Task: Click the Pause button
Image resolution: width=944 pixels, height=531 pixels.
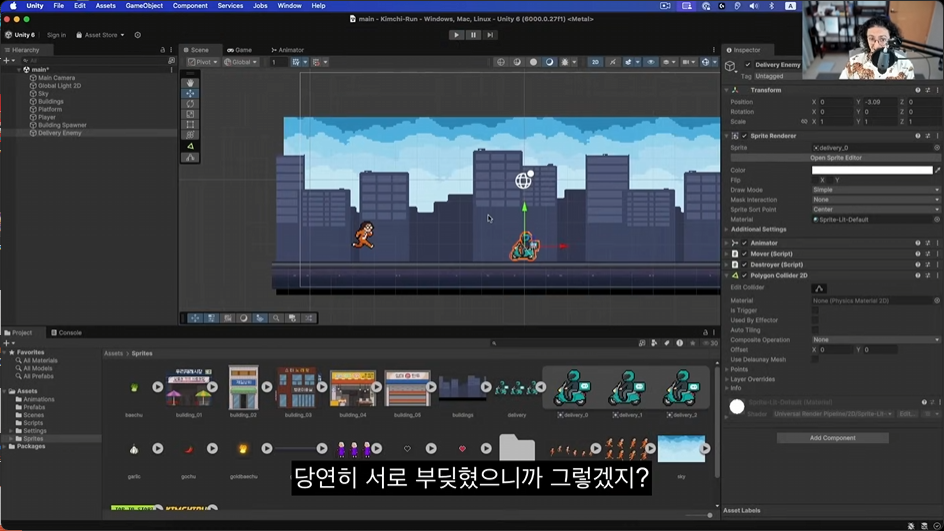Action: click(473, 35)
